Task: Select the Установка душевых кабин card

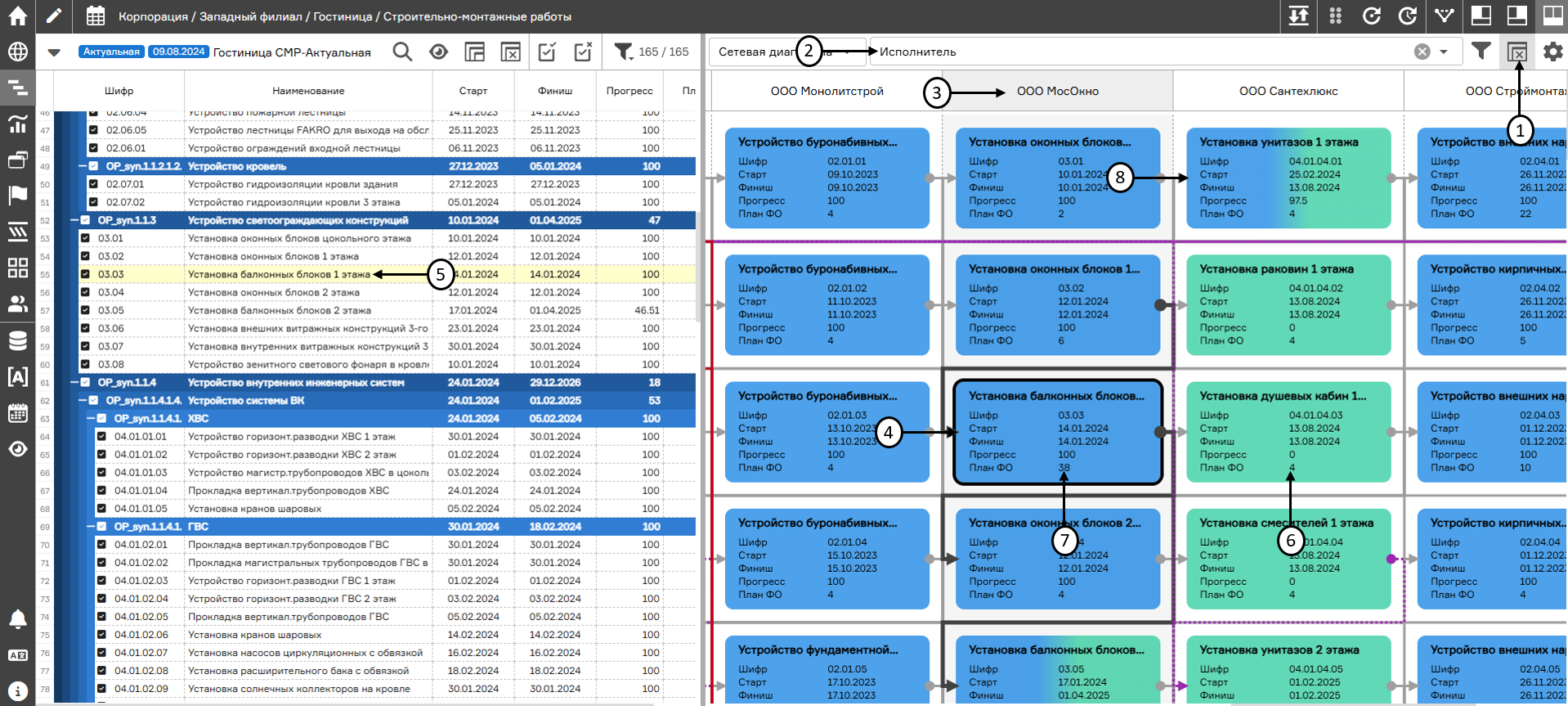Action: [x=1288, y=432]
